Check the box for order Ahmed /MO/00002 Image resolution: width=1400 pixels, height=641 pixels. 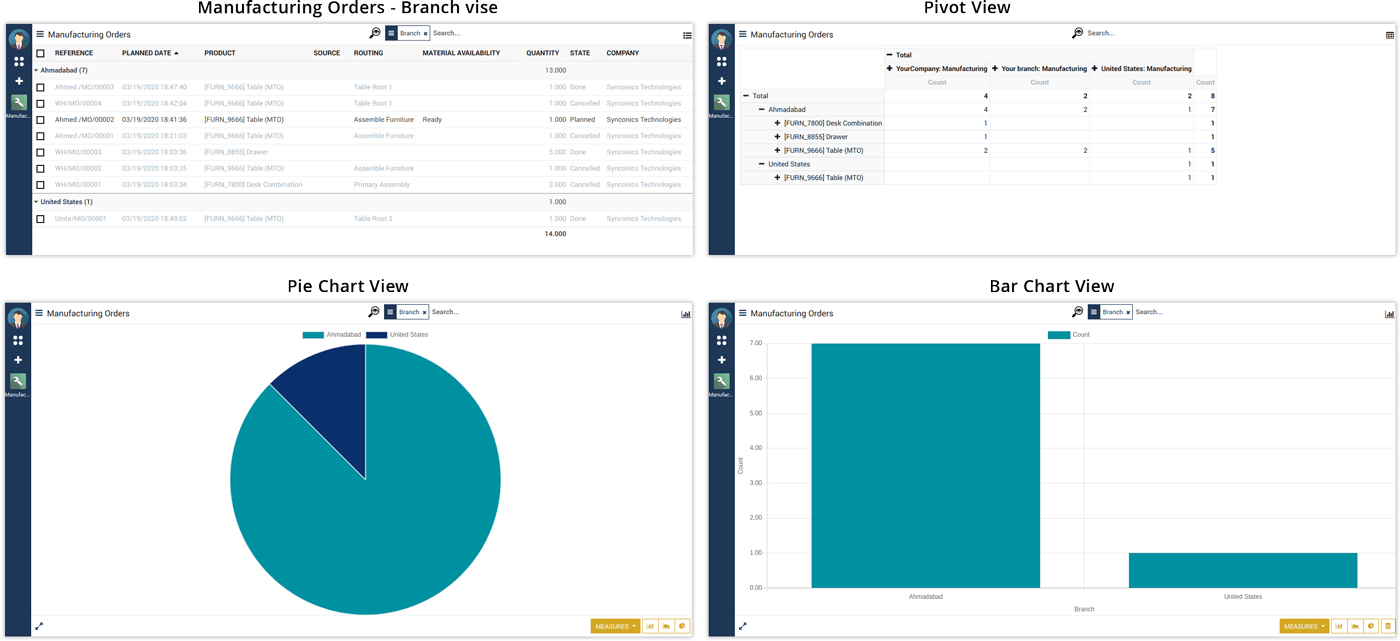40,120
